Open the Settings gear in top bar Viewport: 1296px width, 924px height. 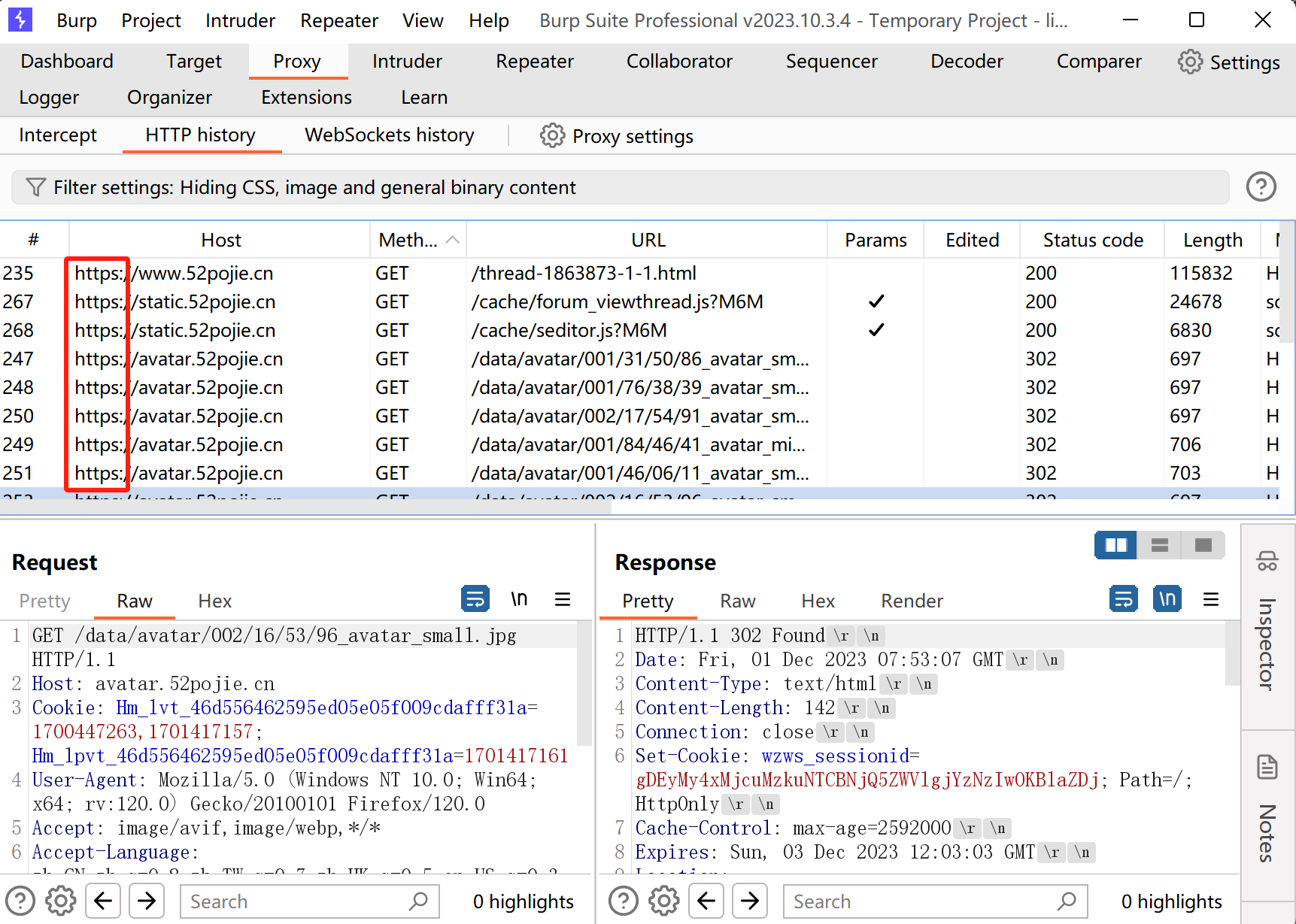point(1190,62)
